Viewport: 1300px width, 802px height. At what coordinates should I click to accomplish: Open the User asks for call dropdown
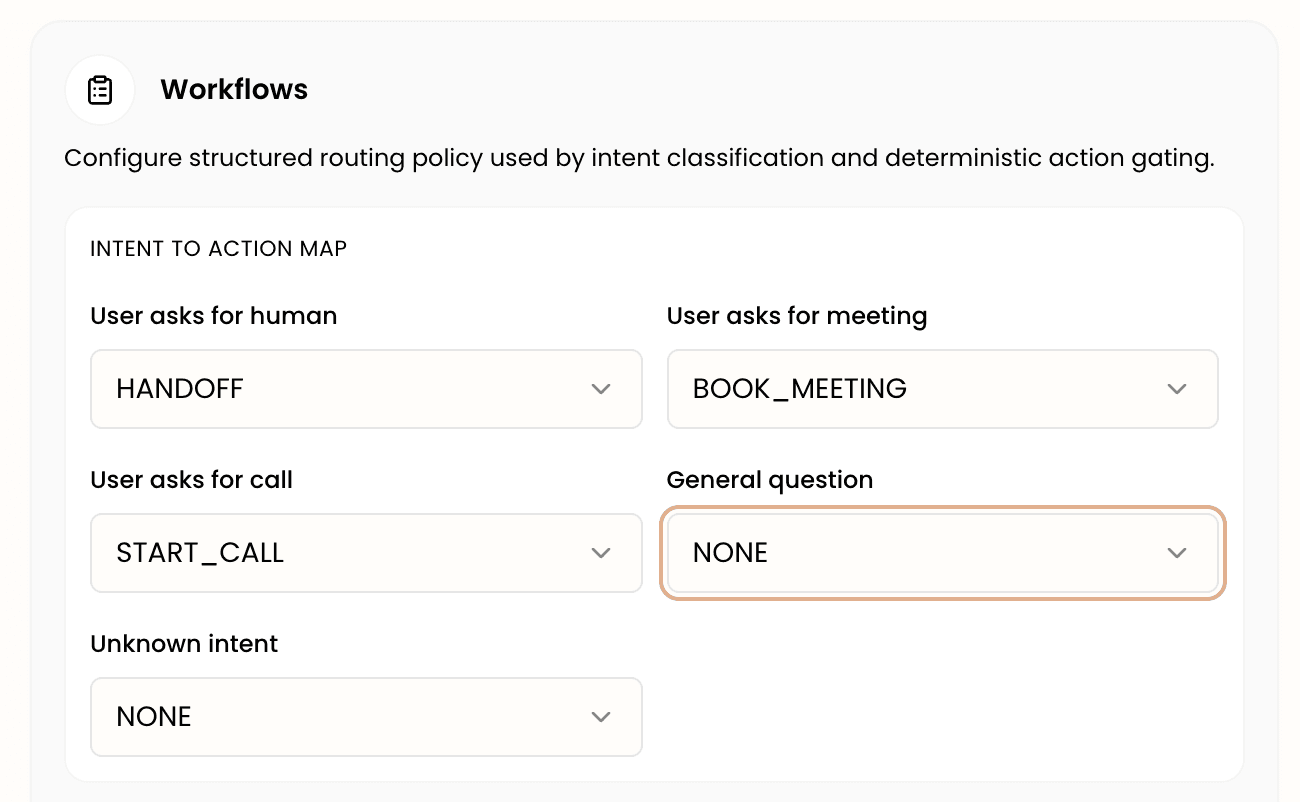[366, 553]
